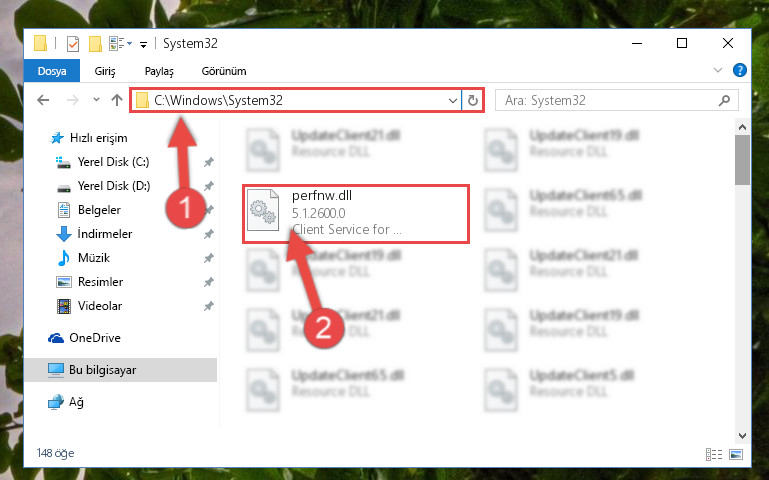Image resolution: width=769 pixels, height=480 pixels.
Task: Open Customize Quick Access Toolbar dropdown
Action: tap(143, 45)
